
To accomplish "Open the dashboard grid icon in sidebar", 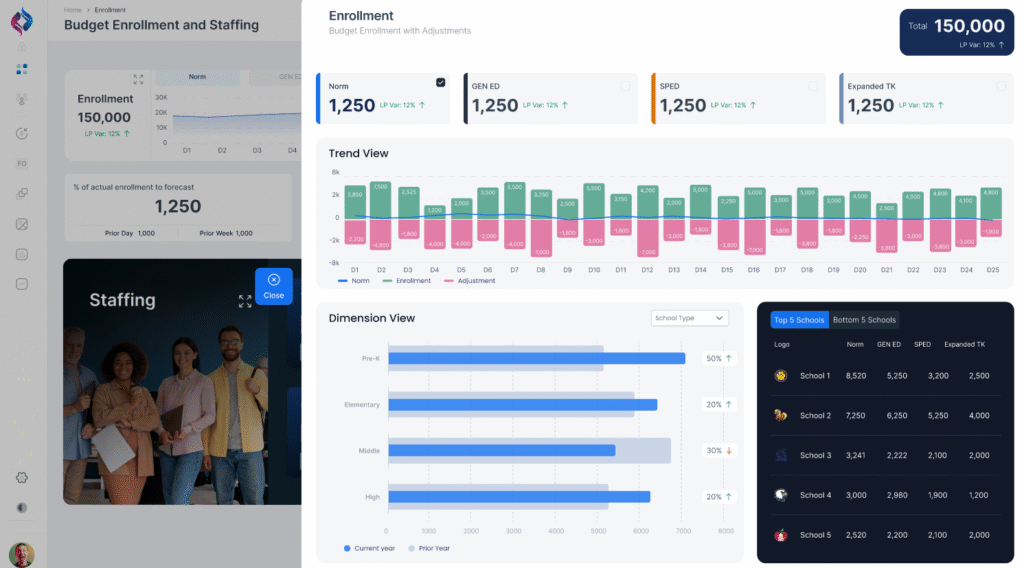I will [x=22, y=69].
